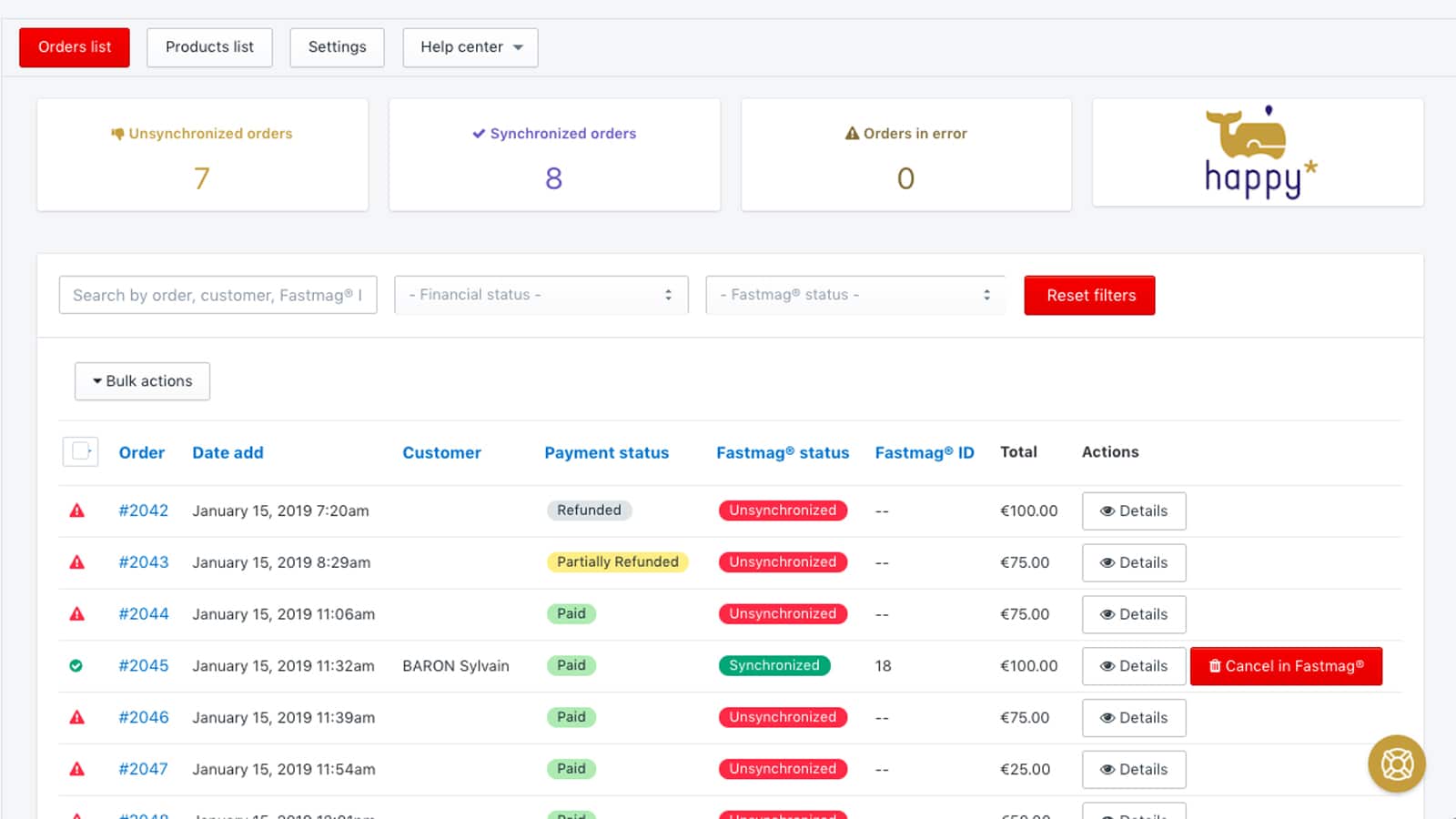Open the round lifebuoy help widget
This screenshot has width=1456, height=819.
pos(1397,763)
